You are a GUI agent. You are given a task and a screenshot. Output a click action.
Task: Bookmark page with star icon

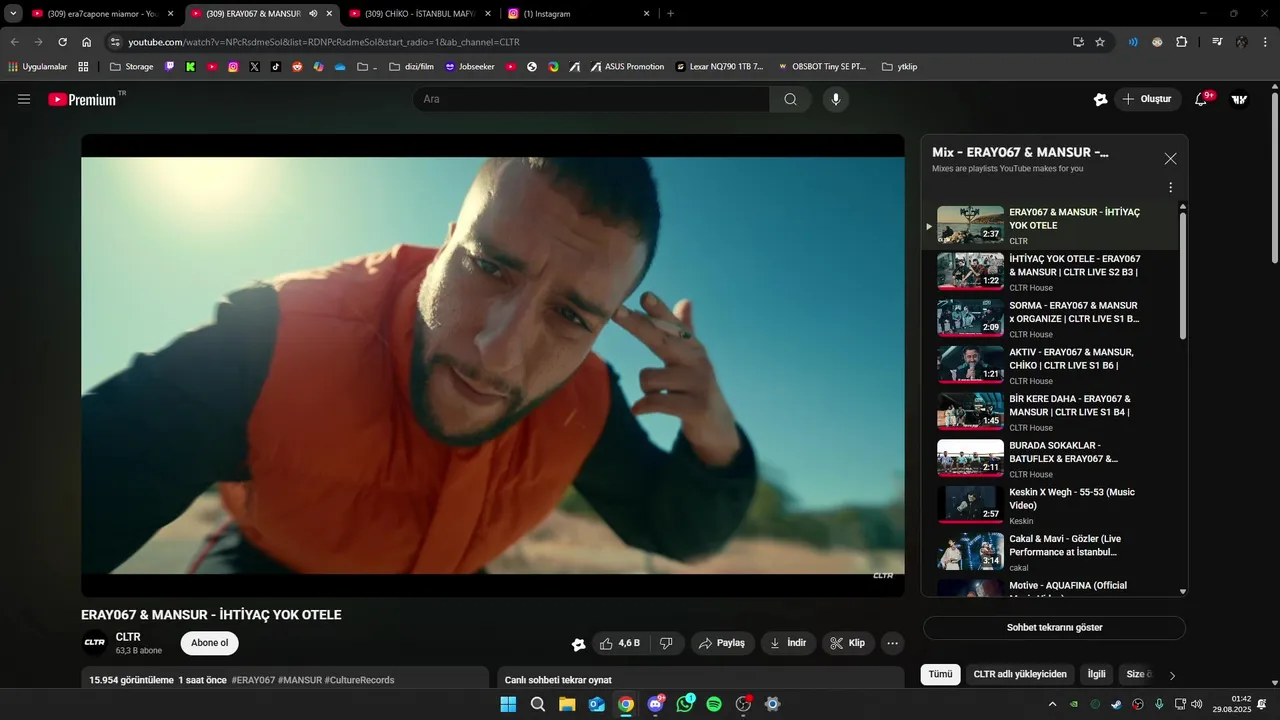pyautogui.click(x=1100, y=42)
